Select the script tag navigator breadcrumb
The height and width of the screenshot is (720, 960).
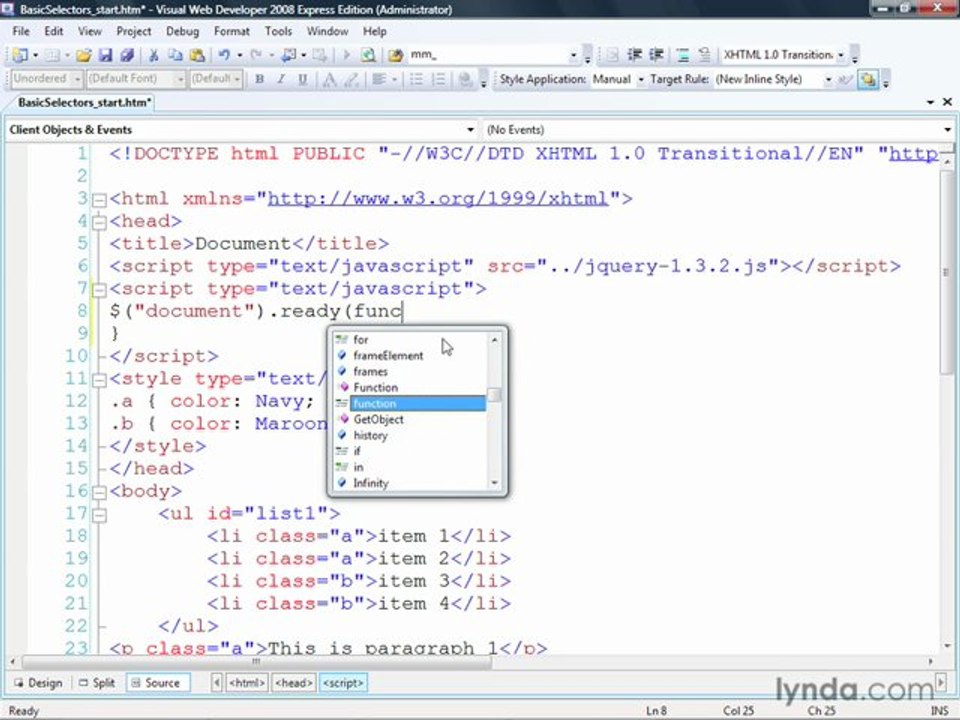click(x=343, y=683)
